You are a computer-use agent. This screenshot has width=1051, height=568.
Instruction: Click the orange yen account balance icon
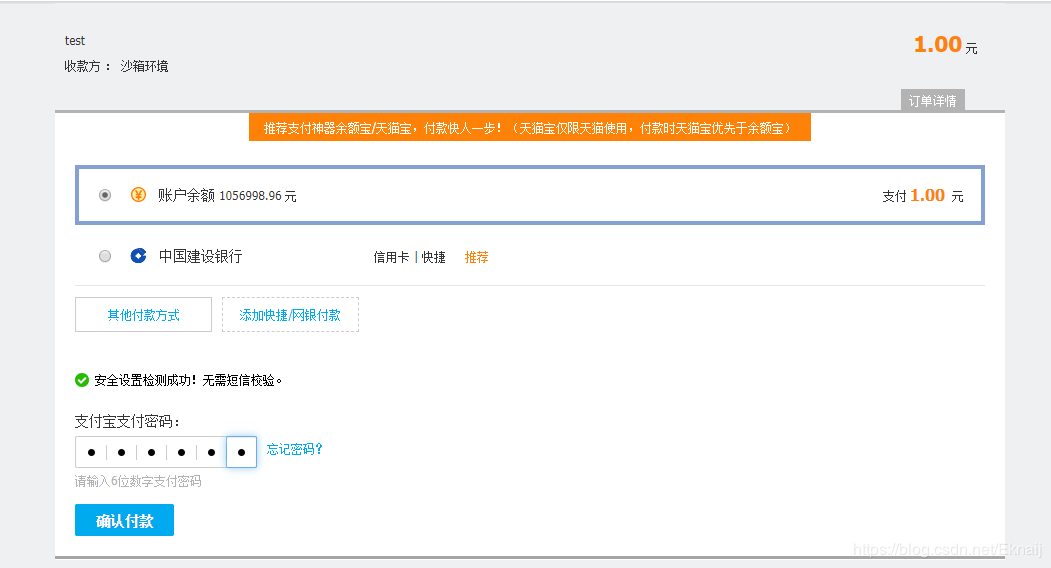click(x=139, y=195)
